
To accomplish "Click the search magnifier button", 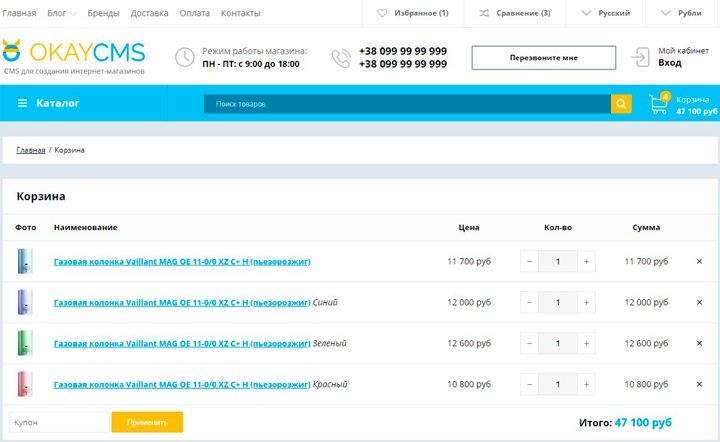I will (621, 104).
